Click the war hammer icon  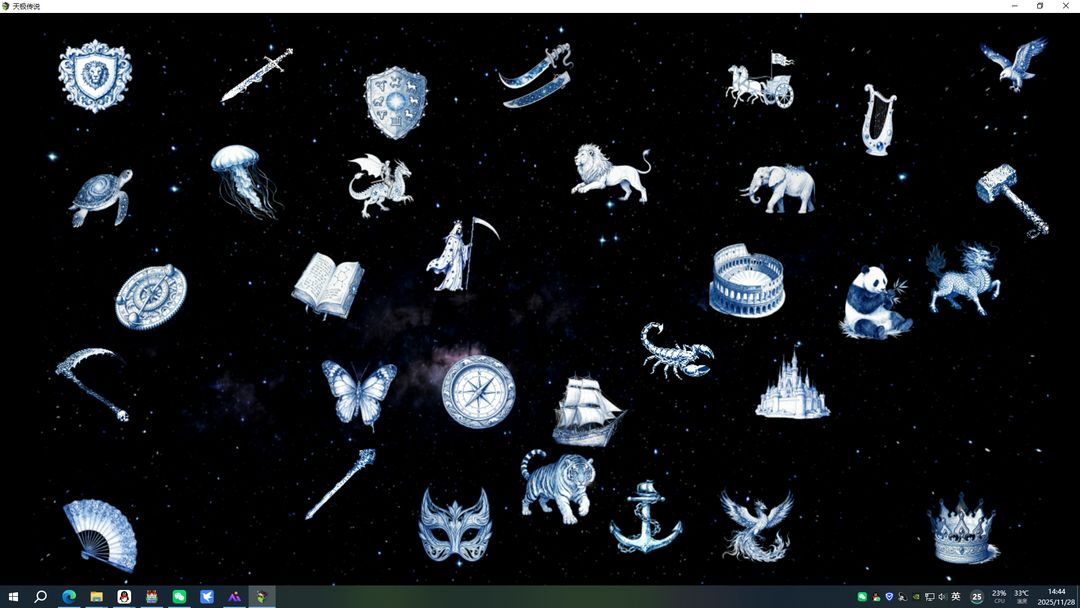tap(1012, 198)
